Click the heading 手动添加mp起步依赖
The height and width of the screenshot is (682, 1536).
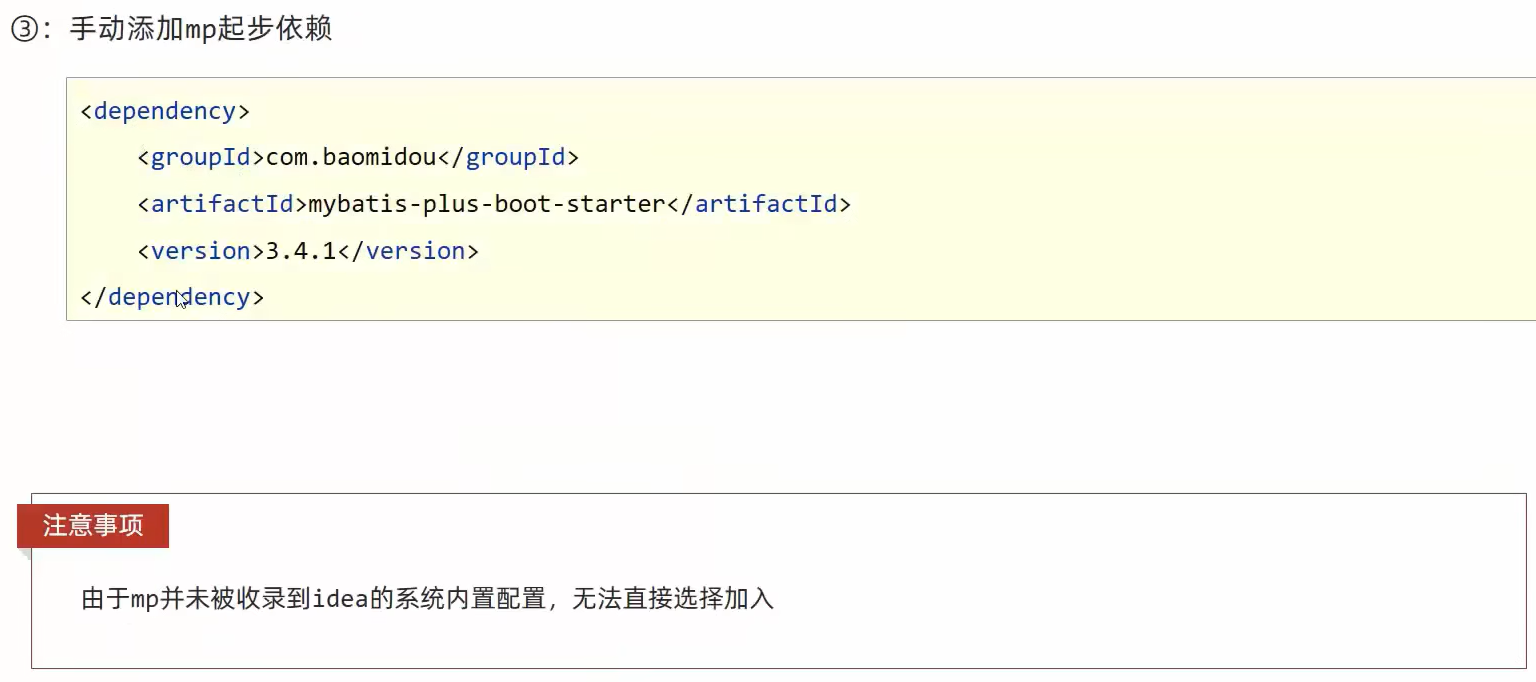point(200,29)
